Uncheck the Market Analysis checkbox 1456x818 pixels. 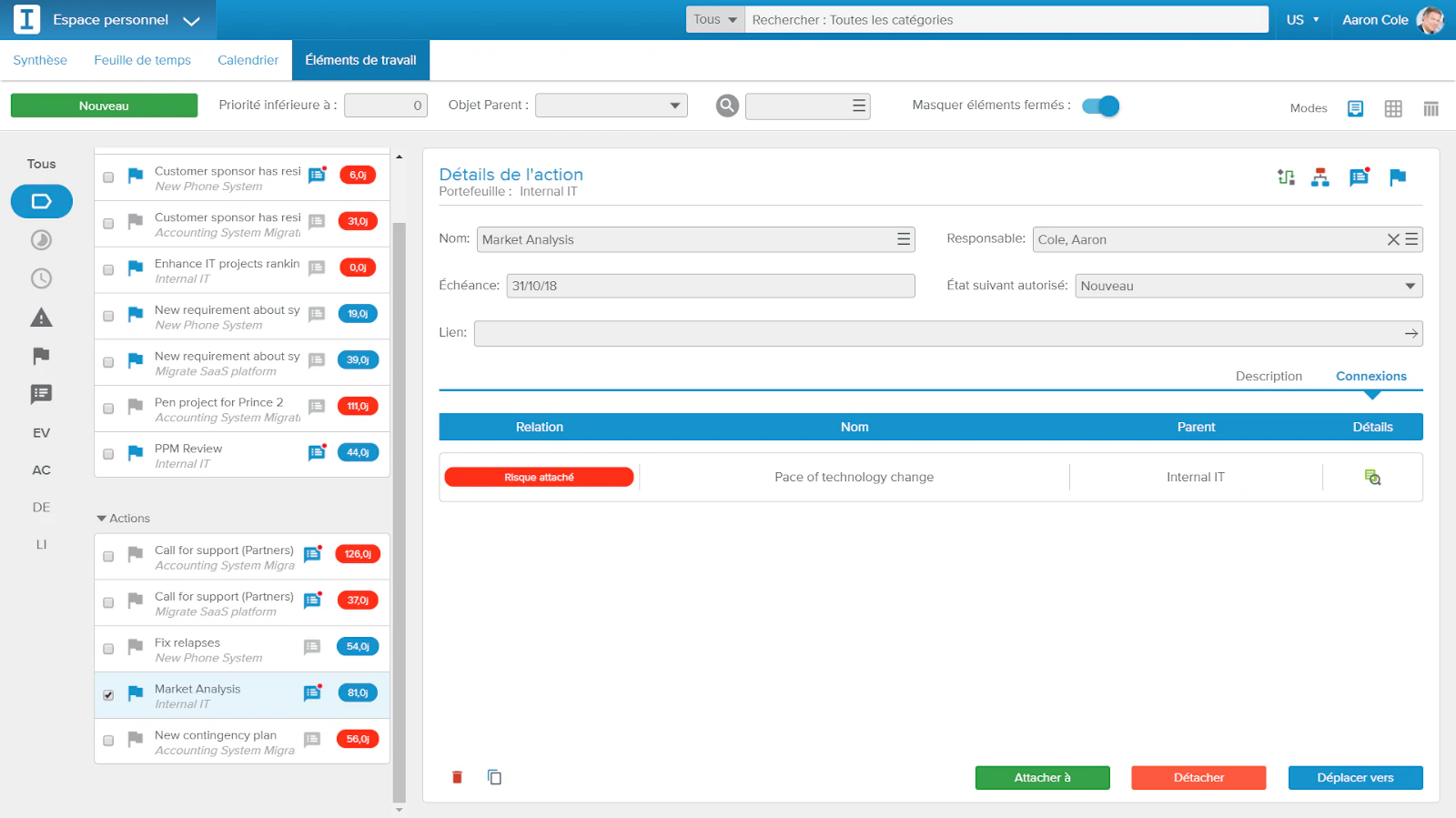coord(108,695)
